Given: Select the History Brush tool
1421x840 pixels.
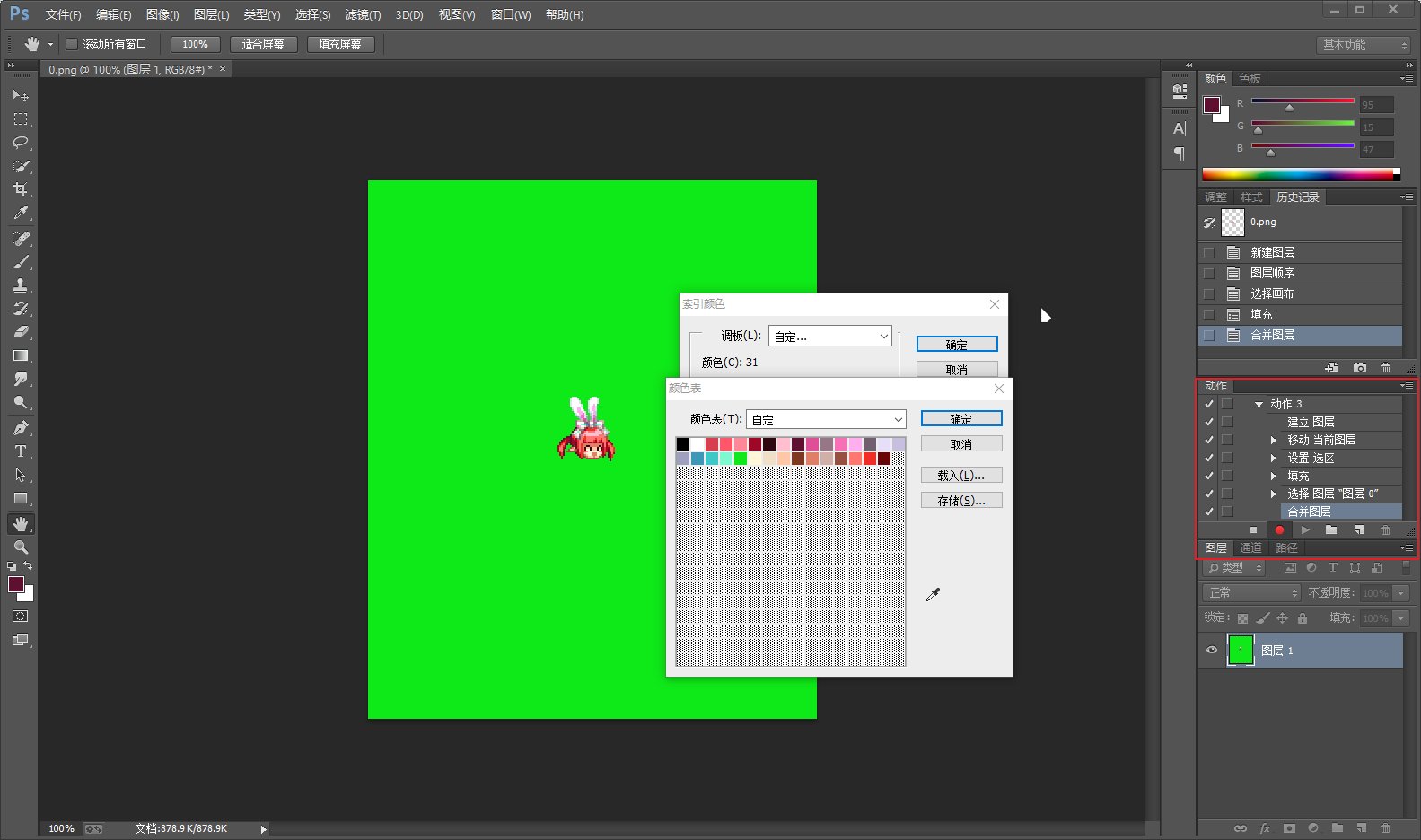Looking at the screenshot, I should (21, 309).
